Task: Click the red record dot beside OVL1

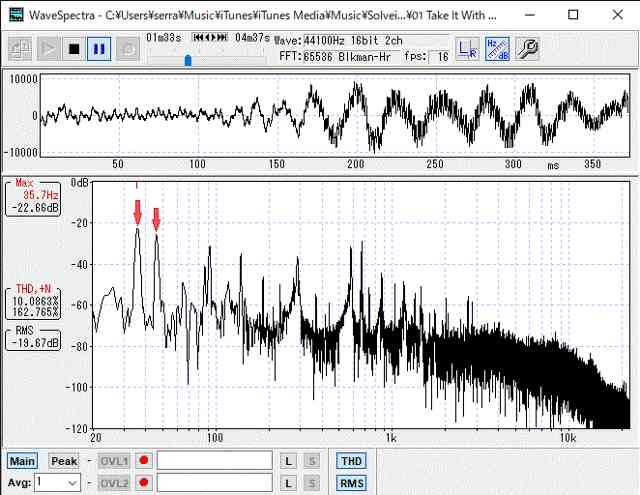Action: (144, 461)
